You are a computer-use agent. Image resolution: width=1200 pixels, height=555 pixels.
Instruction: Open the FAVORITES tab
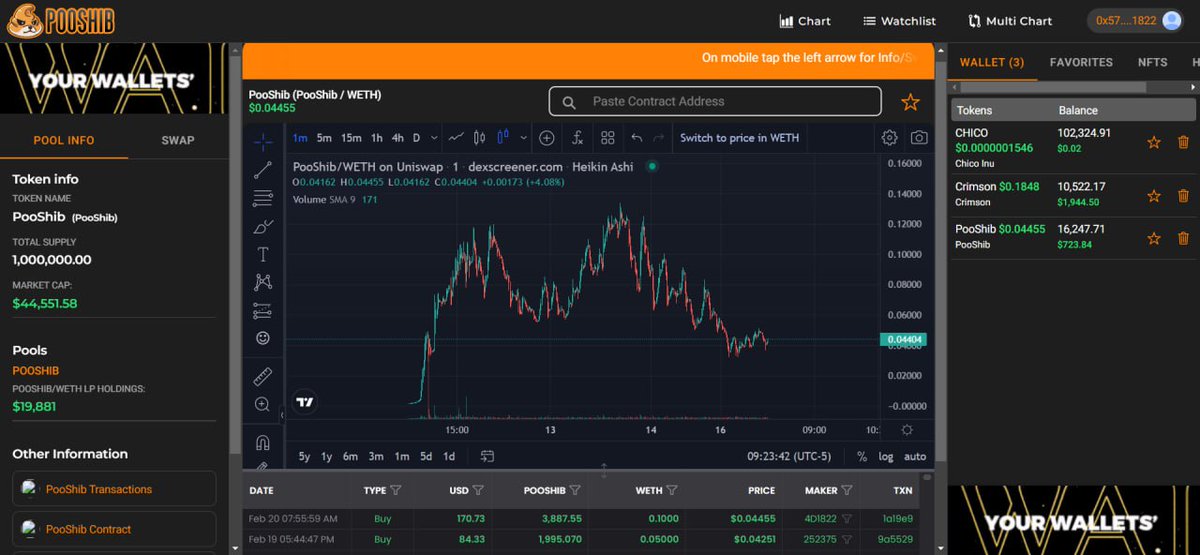pyautogui.click(x=1081, y=62)
